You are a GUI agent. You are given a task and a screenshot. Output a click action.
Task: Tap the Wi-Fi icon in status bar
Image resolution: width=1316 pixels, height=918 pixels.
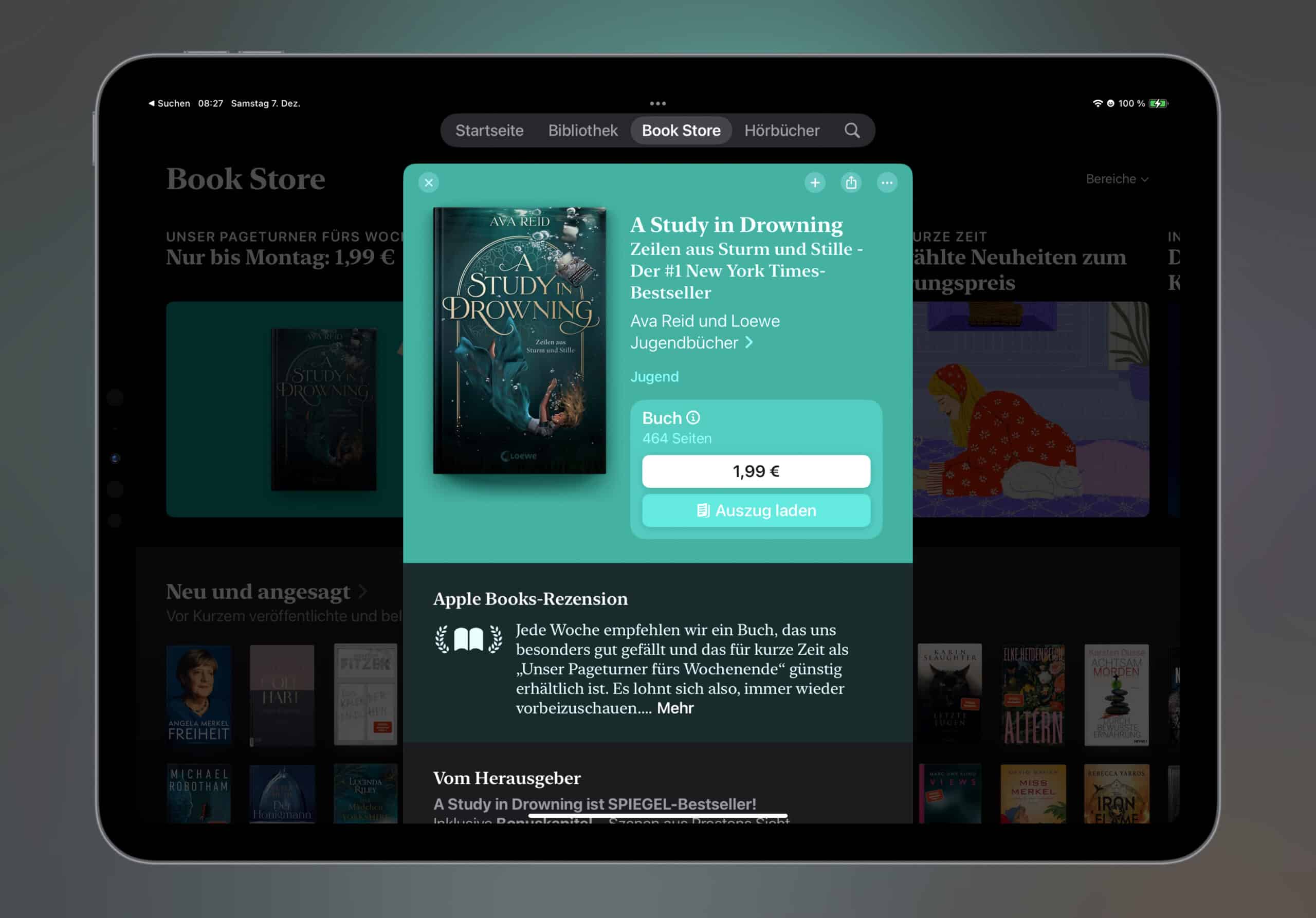pyautogui.click(x=1098, y=104)
